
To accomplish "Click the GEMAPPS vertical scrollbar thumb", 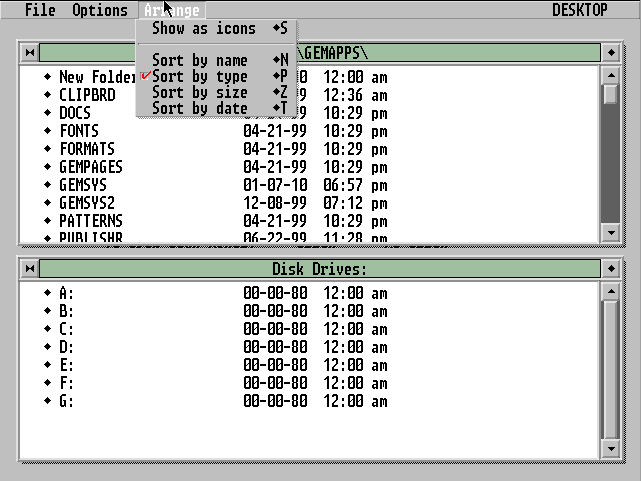I will [x=611, y=93].
